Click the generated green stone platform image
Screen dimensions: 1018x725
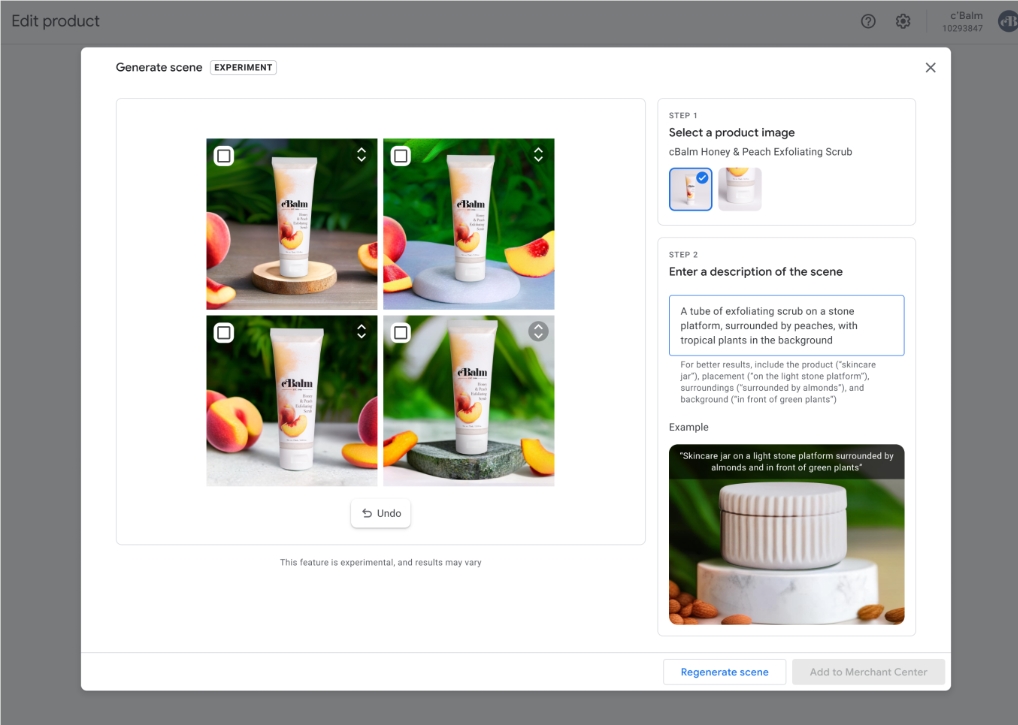pyautogui.click(x=469, y=401)
